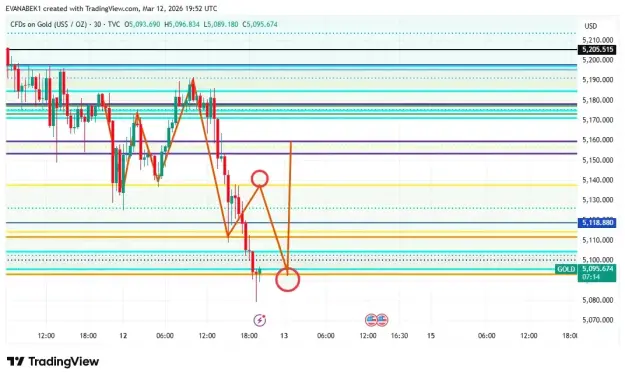The image size is (625, 379).
Task: Click the 5,070.000 price axis label
Action: (597, 320)
